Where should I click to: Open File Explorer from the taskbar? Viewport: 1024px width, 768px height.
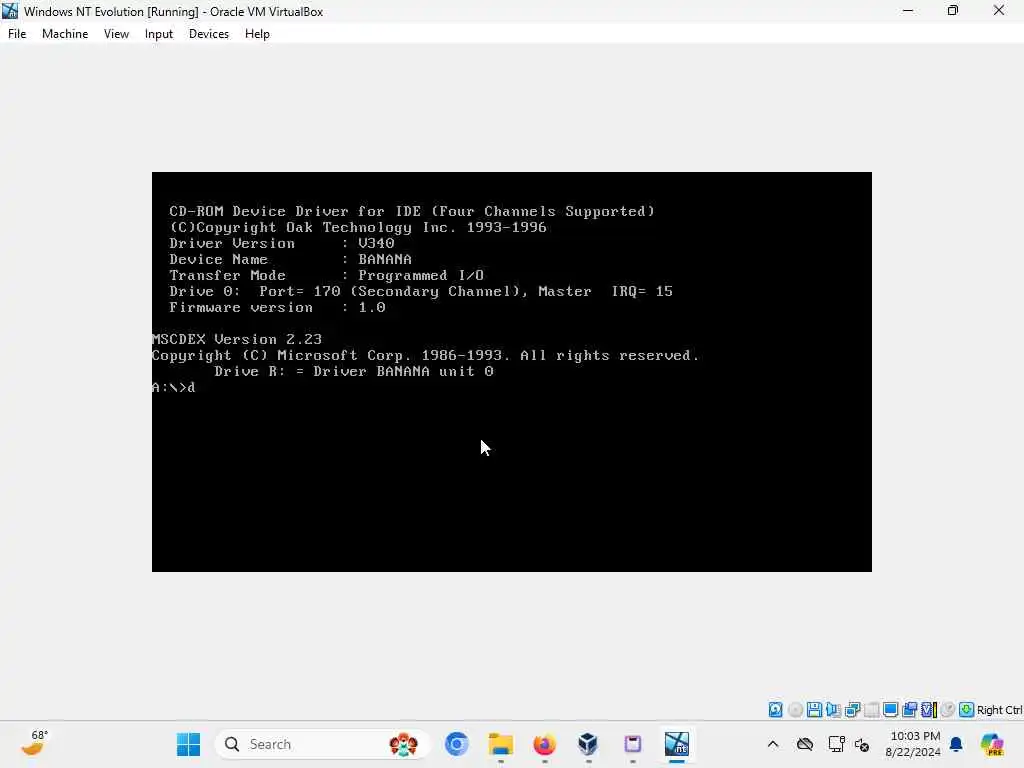(x=501, y=744)
